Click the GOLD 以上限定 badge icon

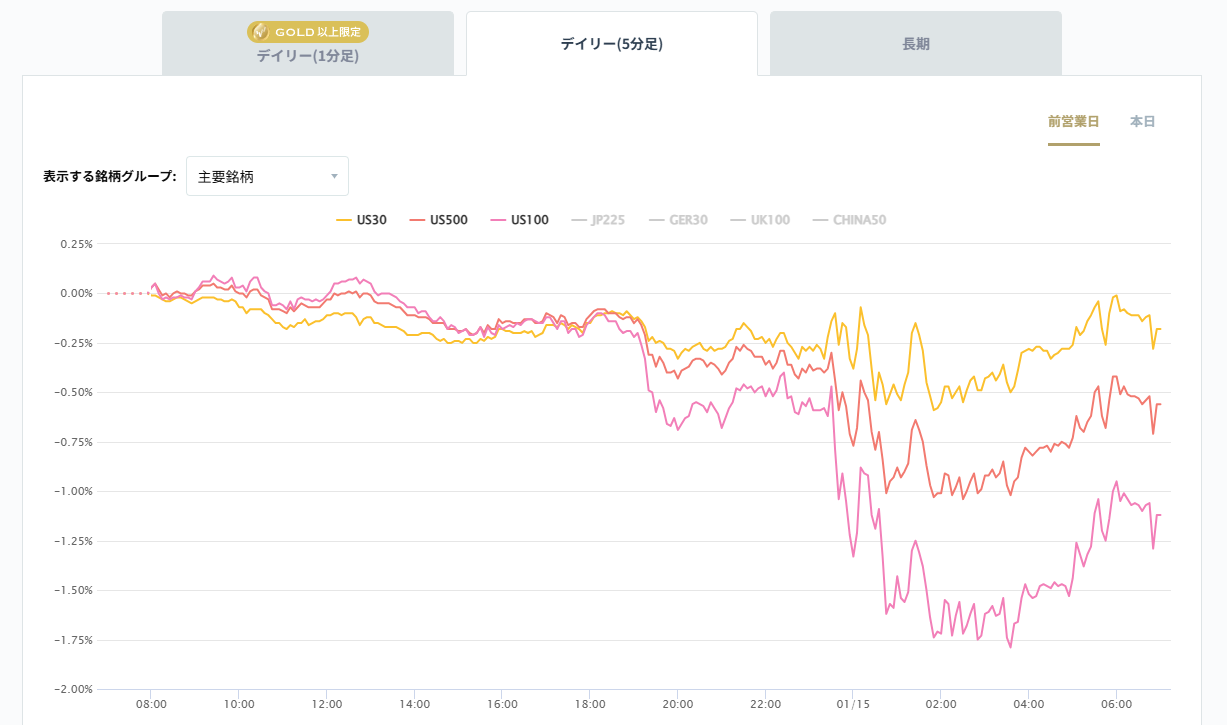(262, 31)
